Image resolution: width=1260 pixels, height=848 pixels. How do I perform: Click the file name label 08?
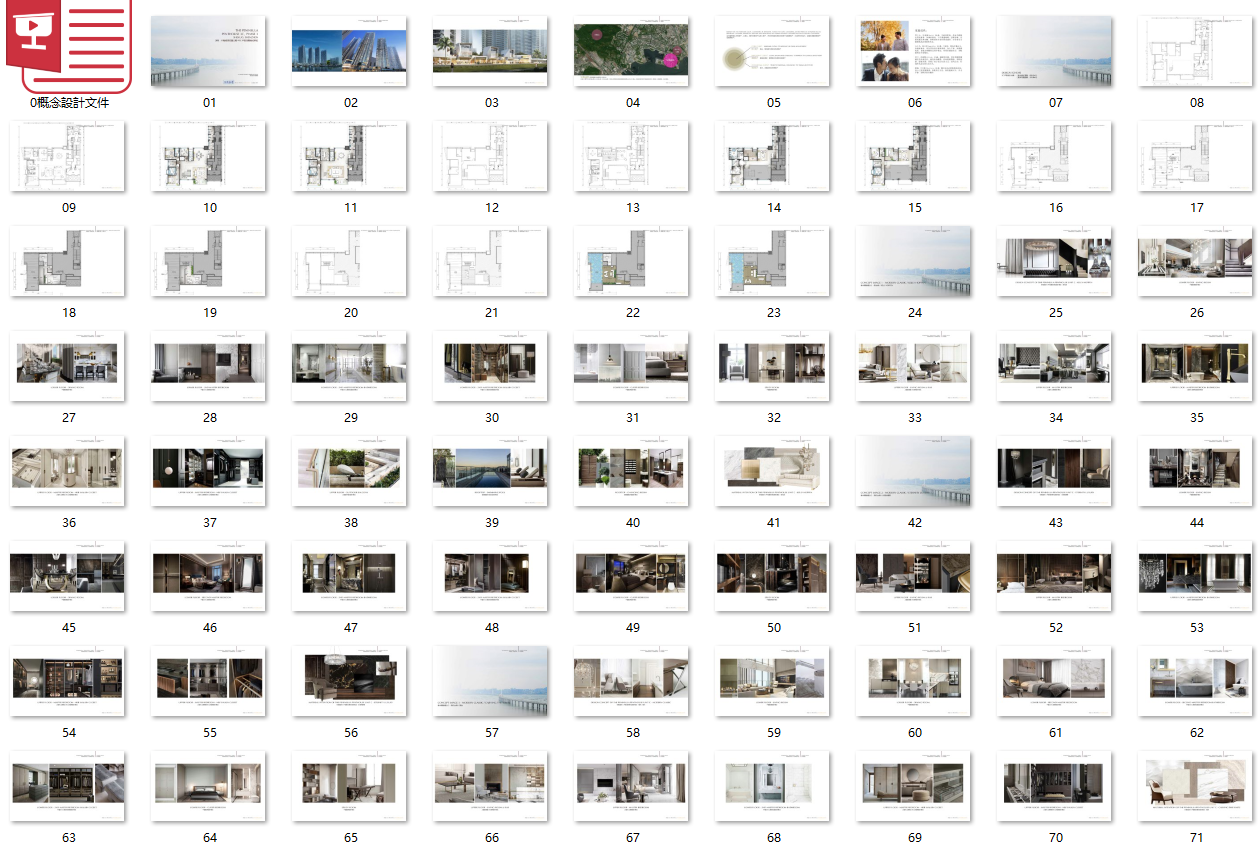pyautogui.click(x=1196, y=103)
